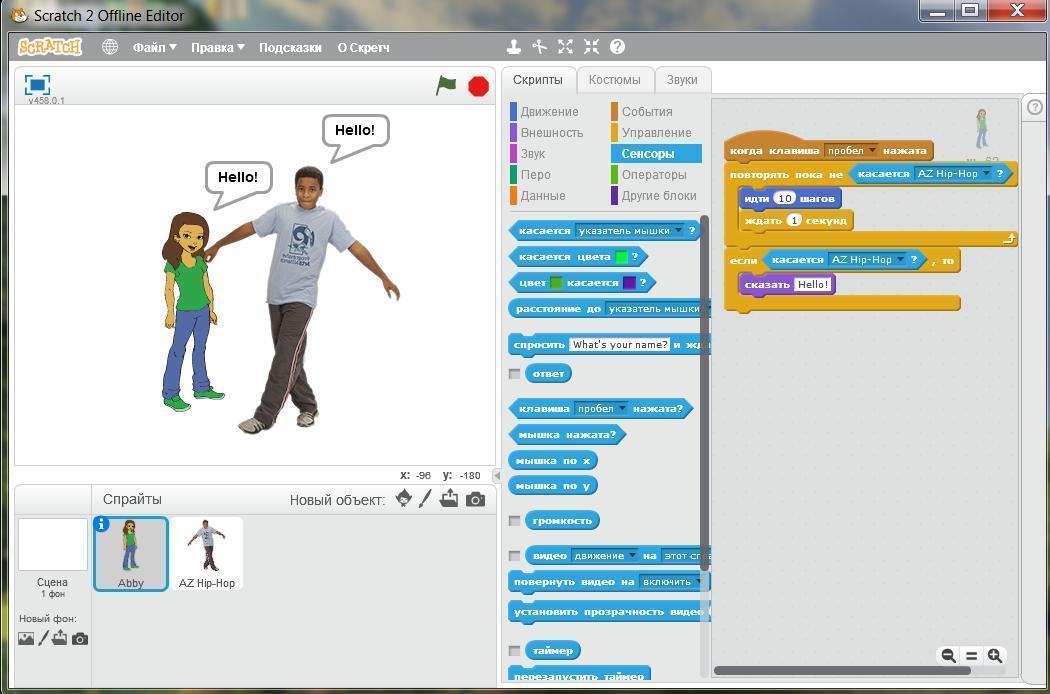1050x694 pixels.
Task: Select the duplicate stamp tool
Action: pyautogui.click(x=514, y=47)
